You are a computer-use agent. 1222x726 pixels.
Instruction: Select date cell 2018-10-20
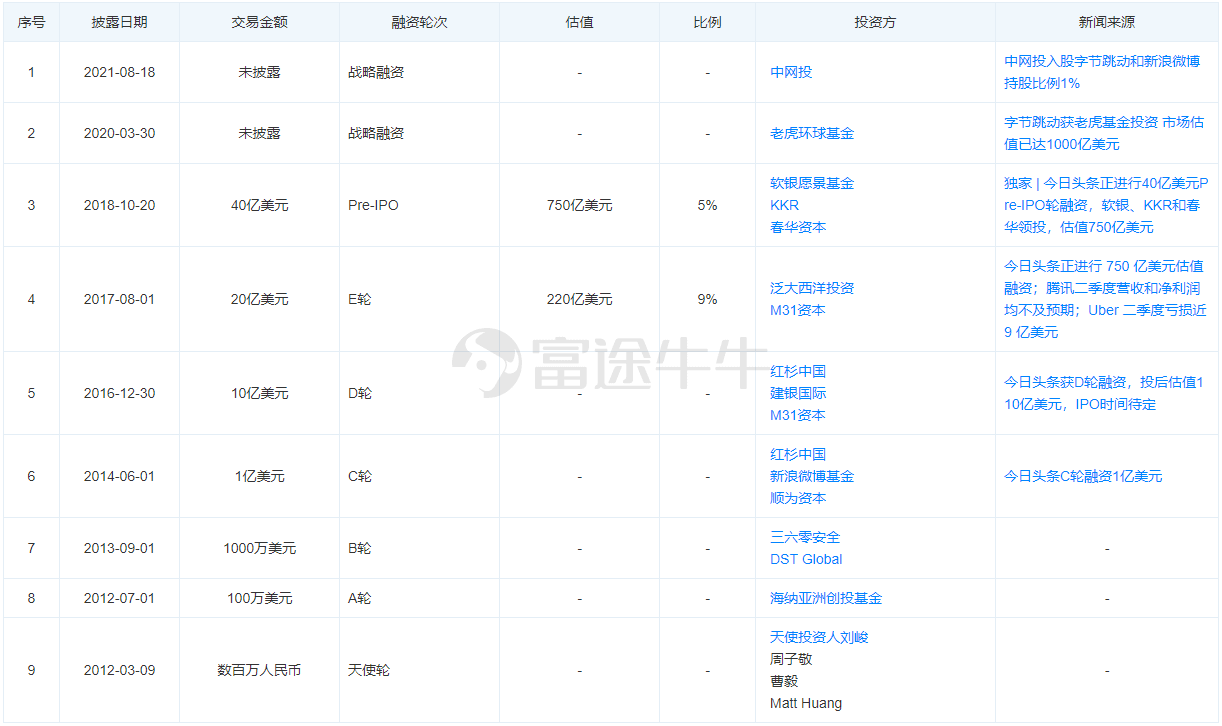[119, 205]
